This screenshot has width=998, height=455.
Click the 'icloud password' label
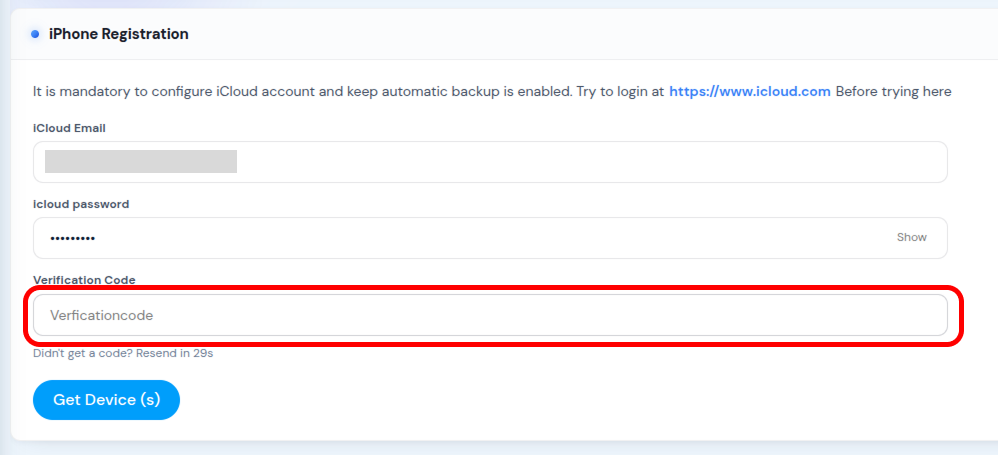81,204
